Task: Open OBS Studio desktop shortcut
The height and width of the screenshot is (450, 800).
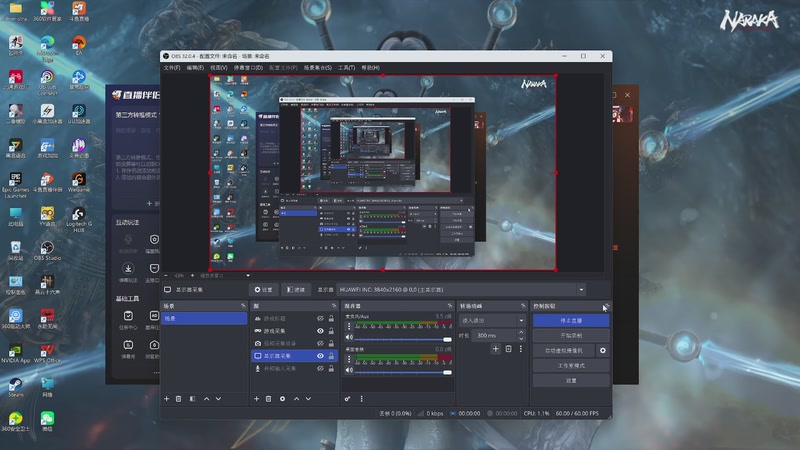Action: click(x=47, y=251)
